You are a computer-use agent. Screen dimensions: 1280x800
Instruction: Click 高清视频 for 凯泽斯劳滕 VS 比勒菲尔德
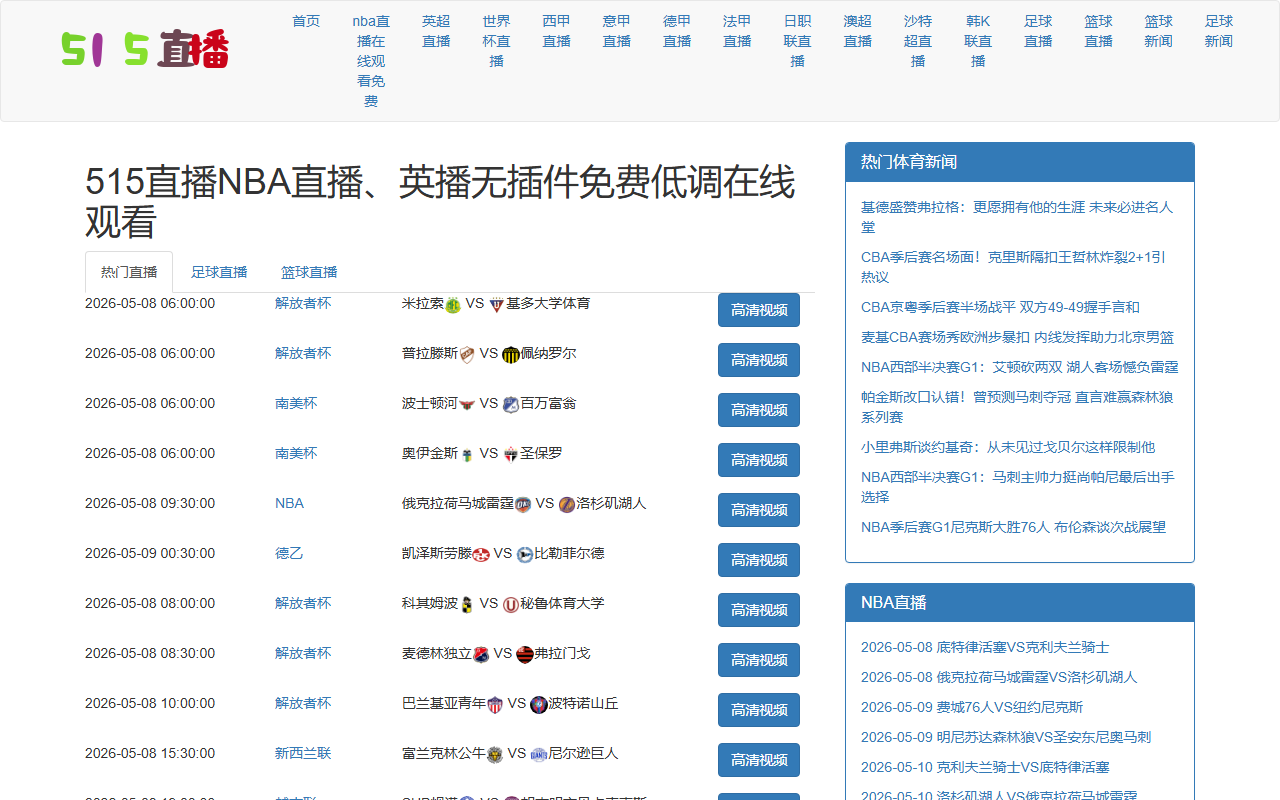[759, 560]
